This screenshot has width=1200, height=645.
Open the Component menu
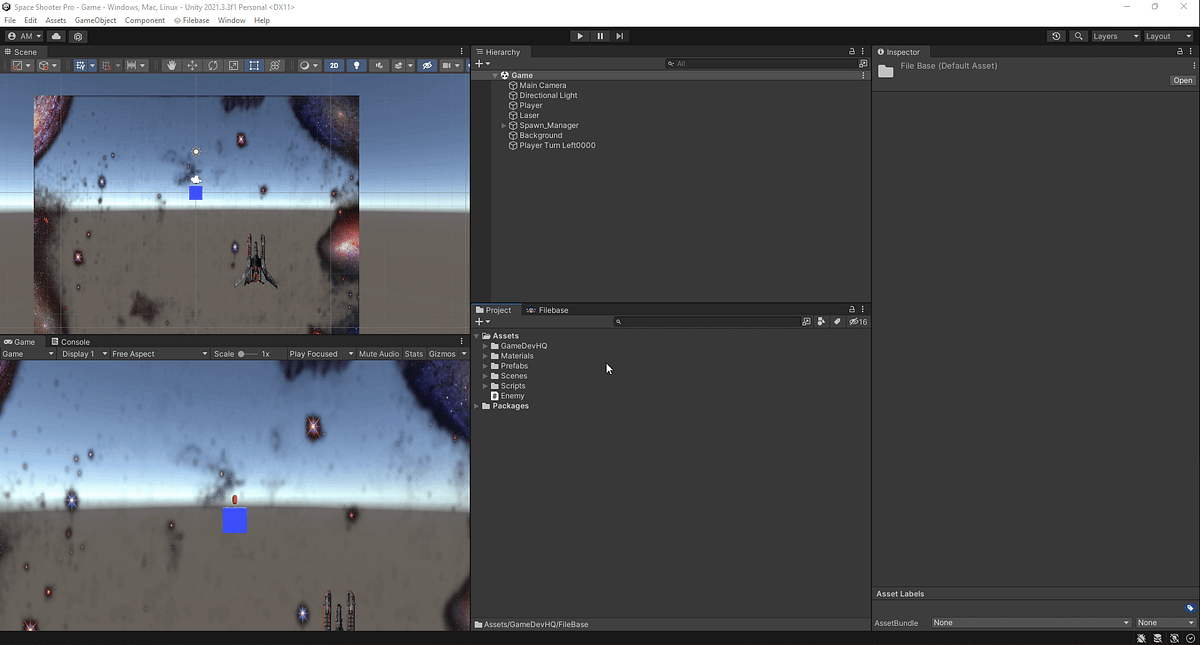coord(145,20)
